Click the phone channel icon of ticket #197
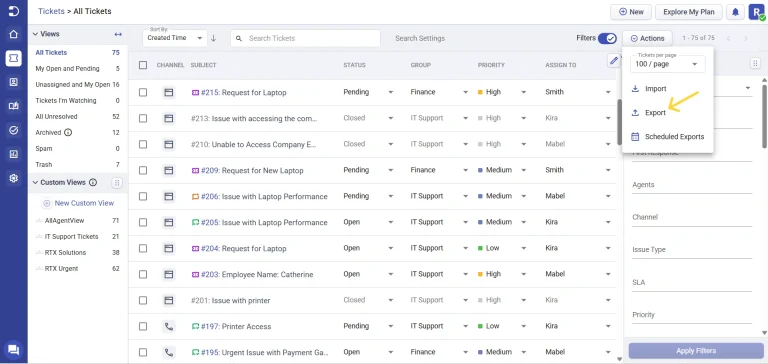 click(168, 326)
